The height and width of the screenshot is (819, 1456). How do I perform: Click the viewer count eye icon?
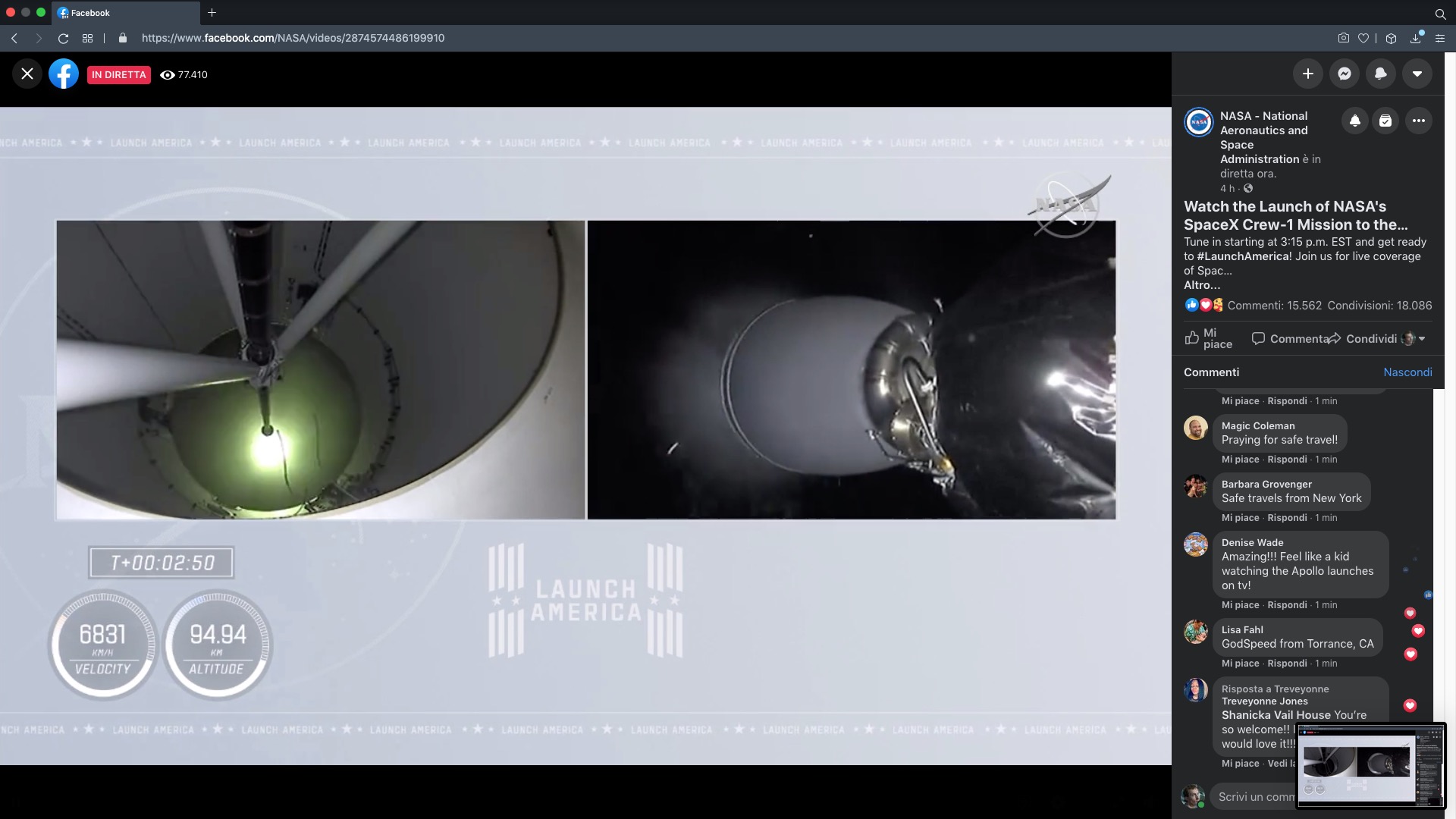point(168,74)
